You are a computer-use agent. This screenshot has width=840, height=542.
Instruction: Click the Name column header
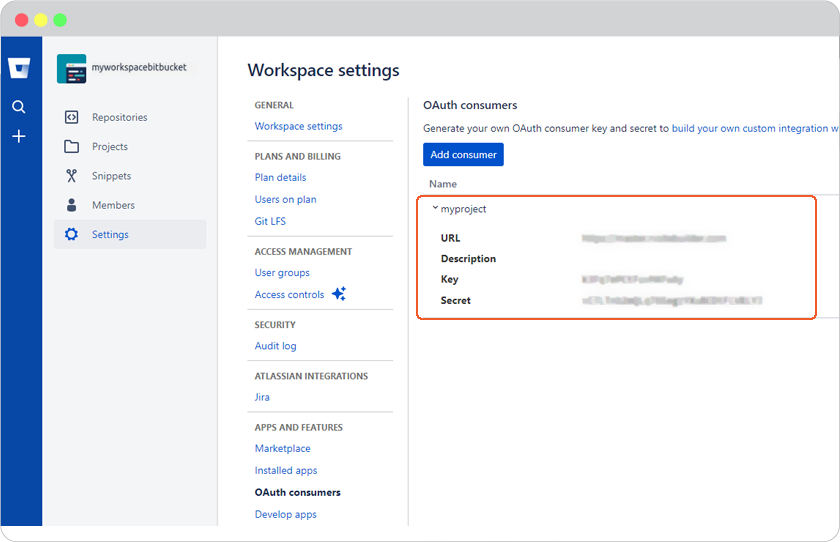443,184
